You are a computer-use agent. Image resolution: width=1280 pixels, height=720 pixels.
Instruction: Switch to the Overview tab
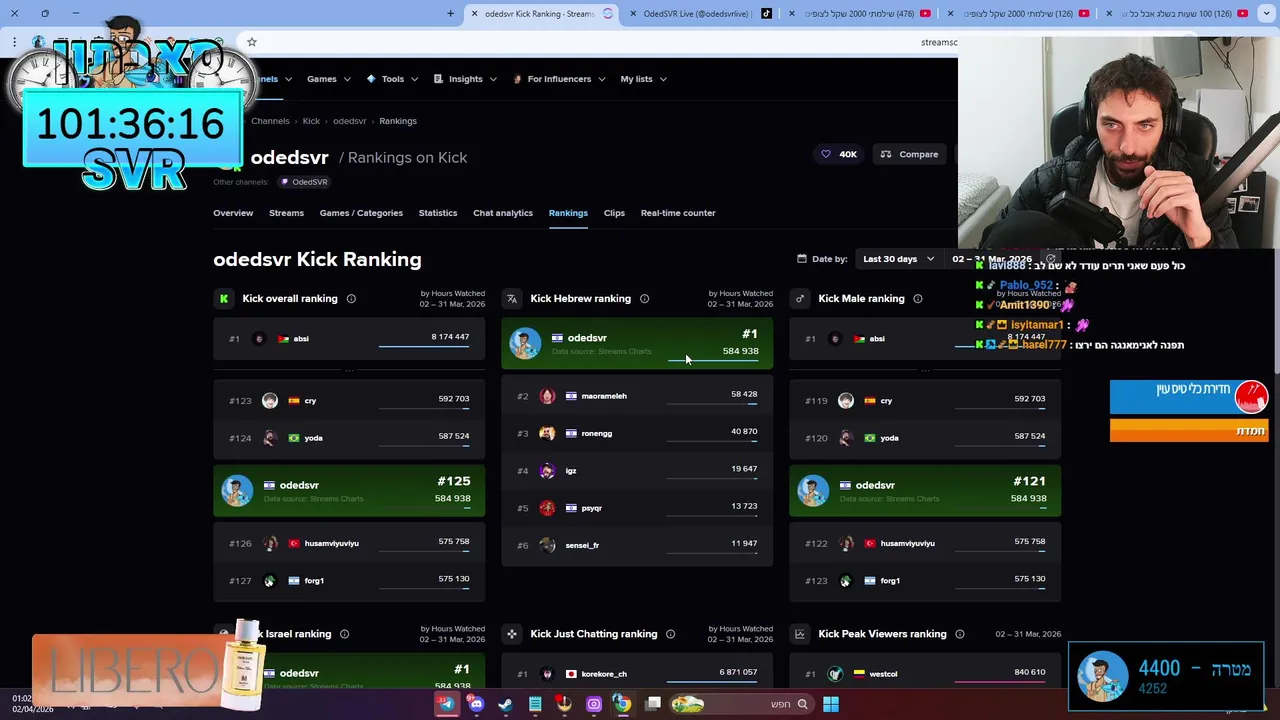[x=233, y=213]
